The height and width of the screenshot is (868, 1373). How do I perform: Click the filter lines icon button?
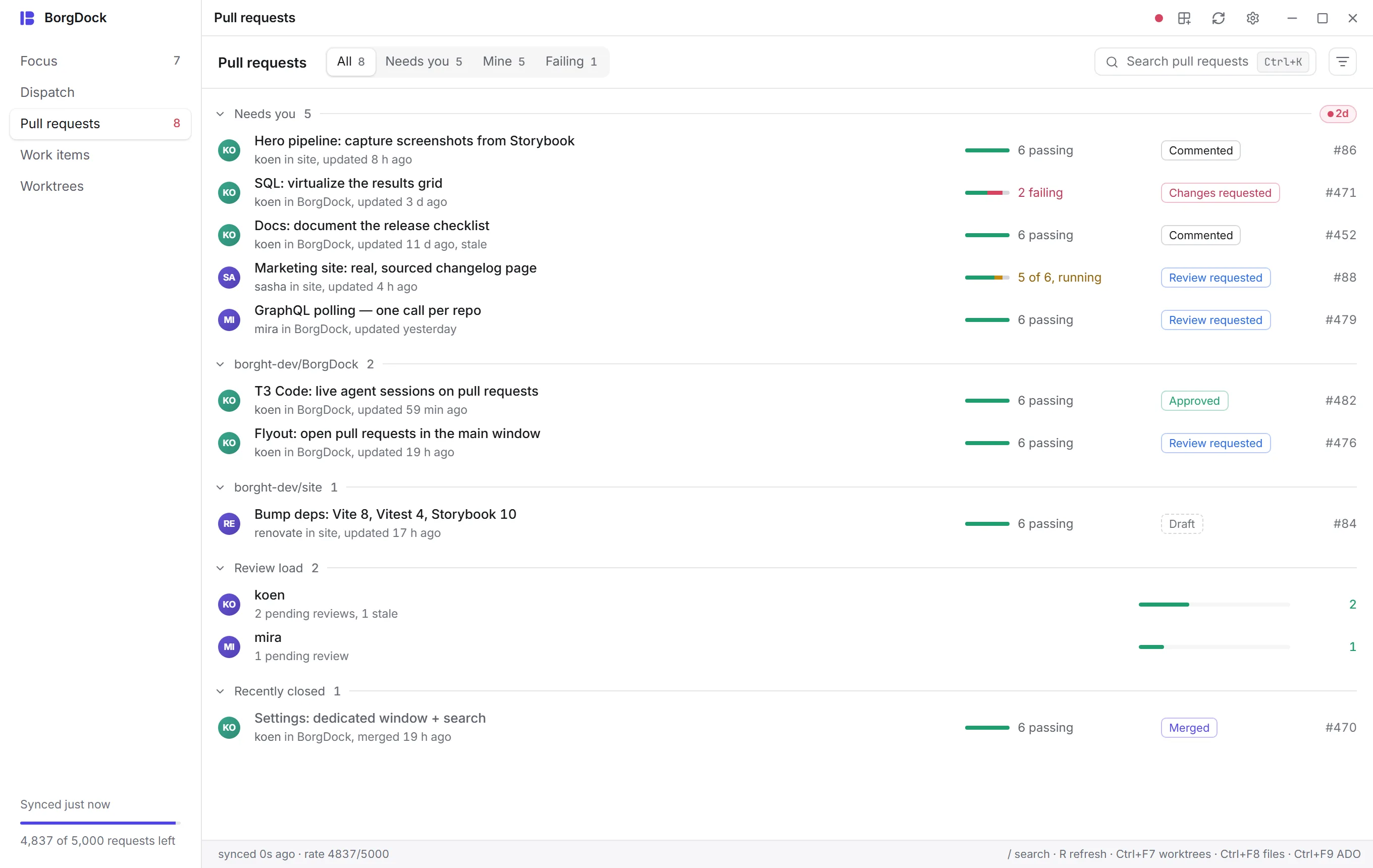coord(1343,62)
